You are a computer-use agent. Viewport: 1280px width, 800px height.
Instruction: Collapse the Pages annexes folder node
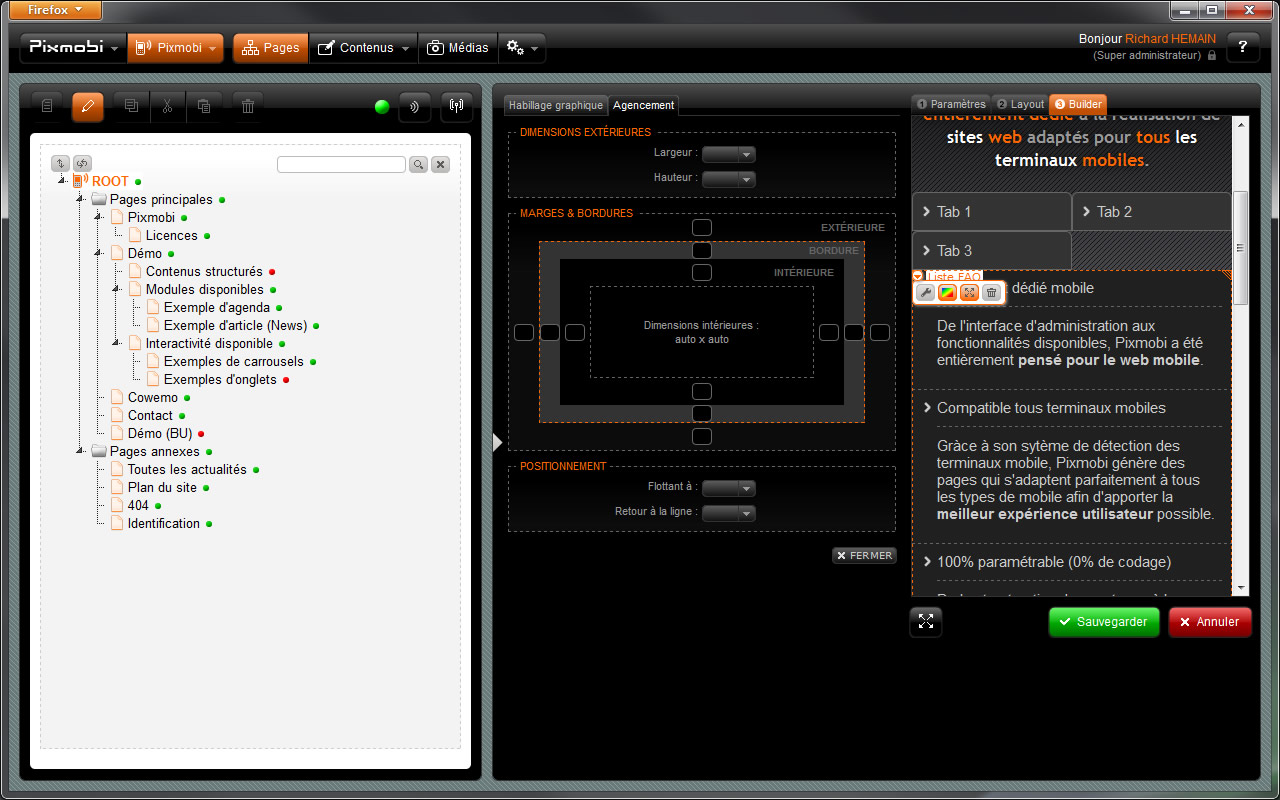(80, 451)
